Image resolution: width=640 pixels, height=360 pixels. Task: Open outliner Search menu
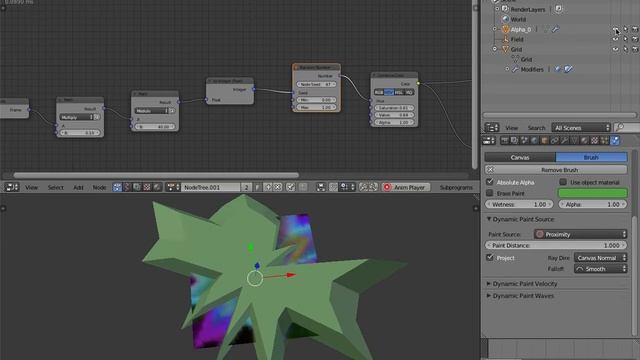[x=536, y=128]
